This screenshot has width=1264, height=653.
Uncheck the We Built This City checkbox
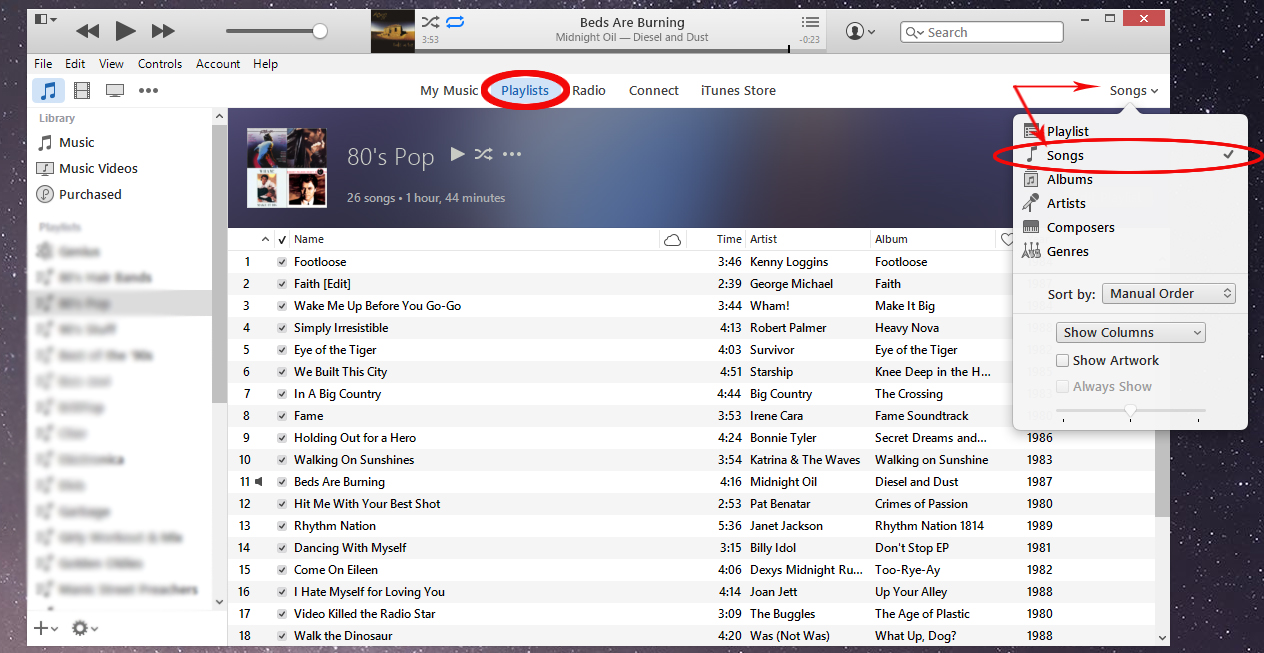tap(282, 372)
